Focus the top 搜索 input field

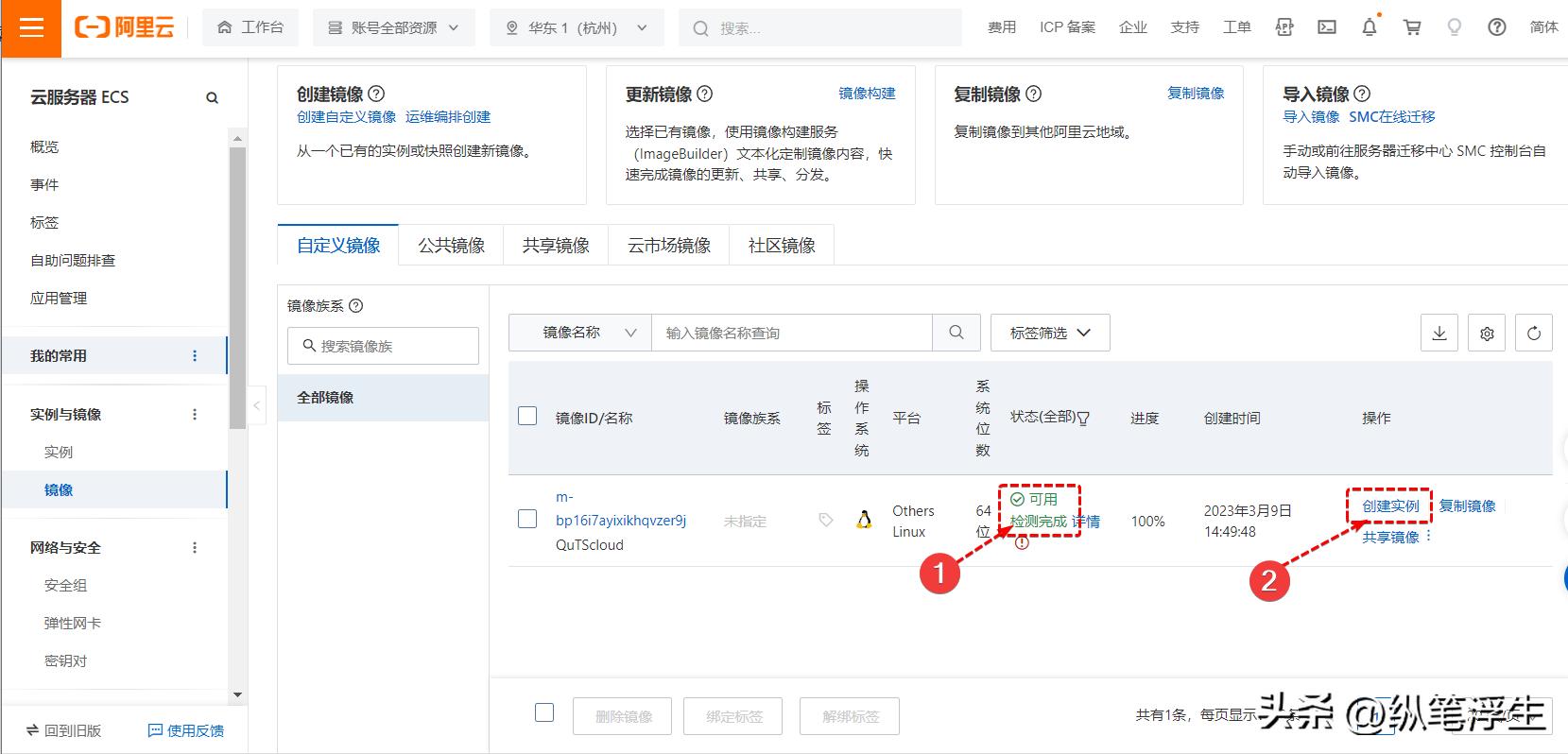pos(820,27)
